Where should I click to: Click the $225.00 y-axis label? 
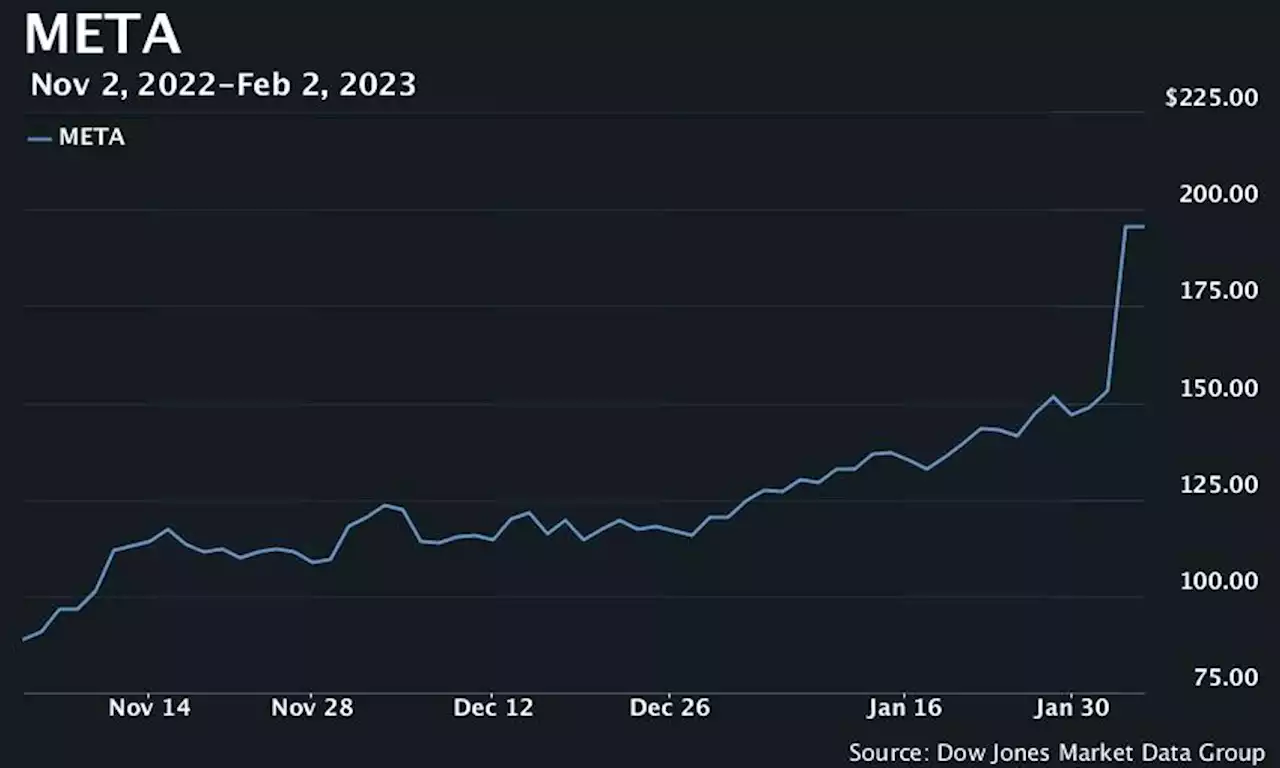1211,98
